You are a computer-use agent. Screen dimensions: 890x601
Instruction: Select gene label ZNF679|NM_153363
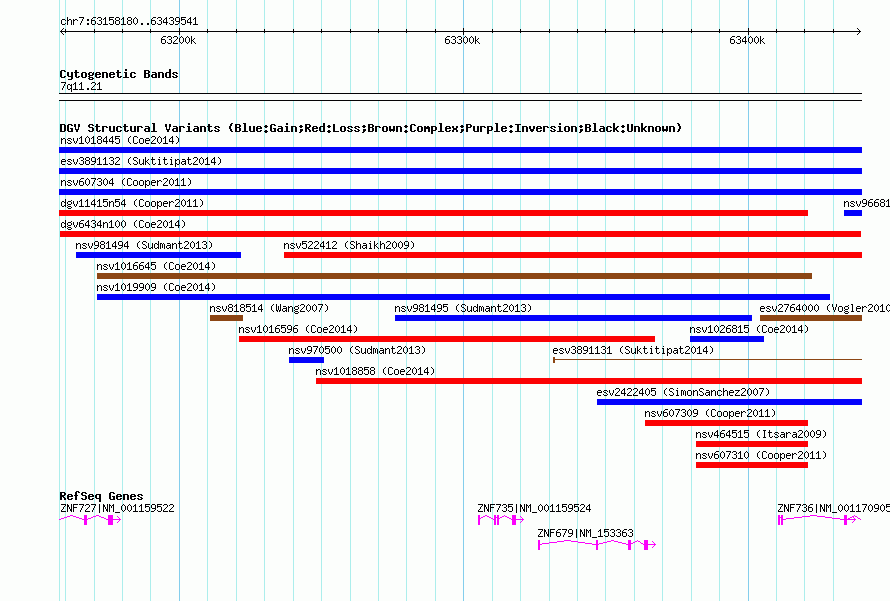[x=585, y=533]
